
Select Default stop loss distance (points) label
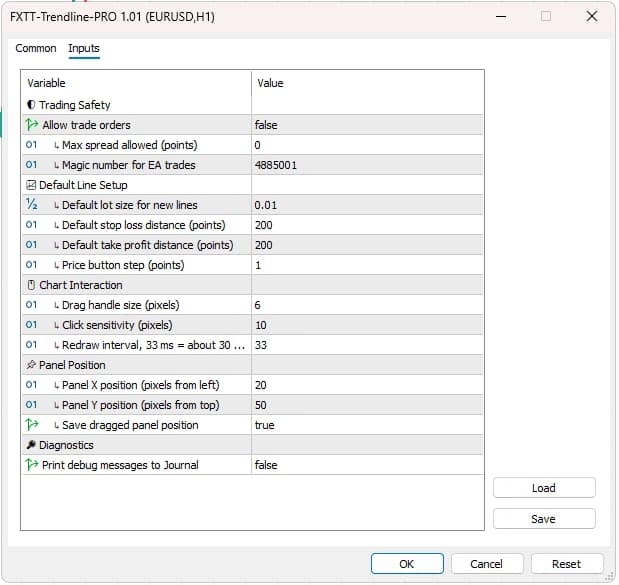pos(144,225)
